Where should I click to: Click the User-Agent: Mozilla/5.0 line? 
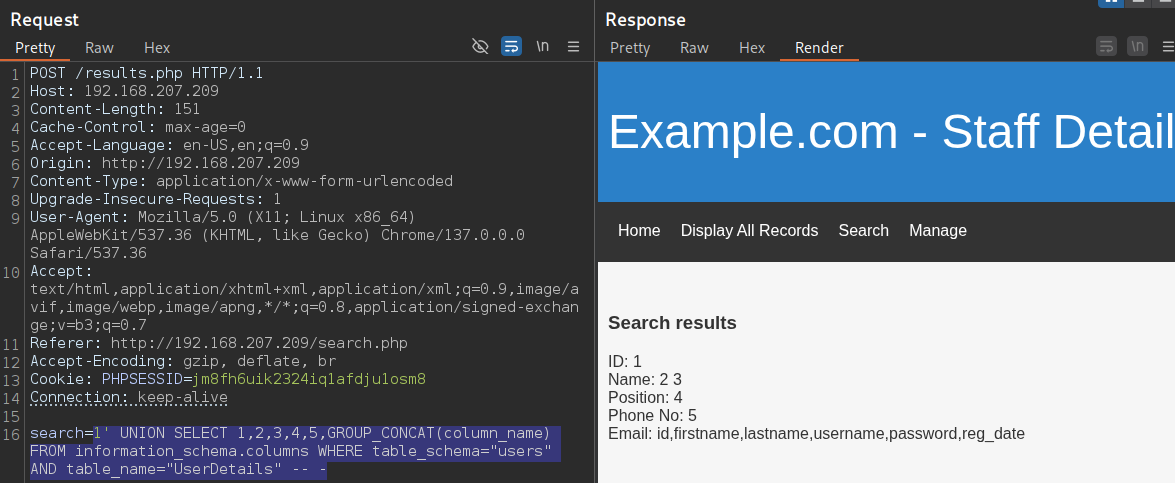(223, 217)
